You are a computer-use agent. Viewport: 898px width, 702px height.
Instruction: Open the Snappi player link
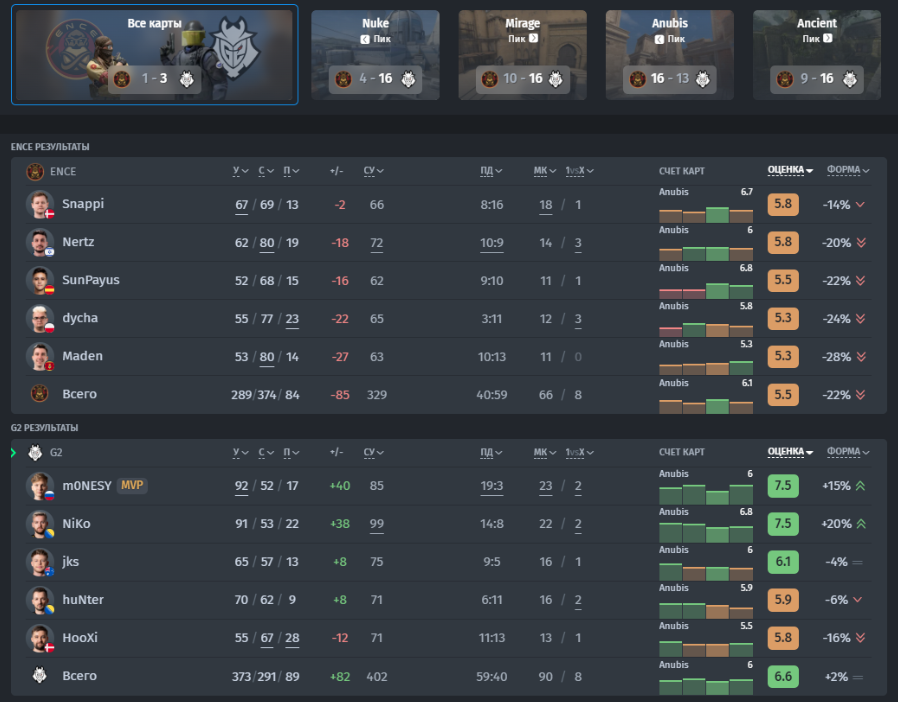coord(83,204)
